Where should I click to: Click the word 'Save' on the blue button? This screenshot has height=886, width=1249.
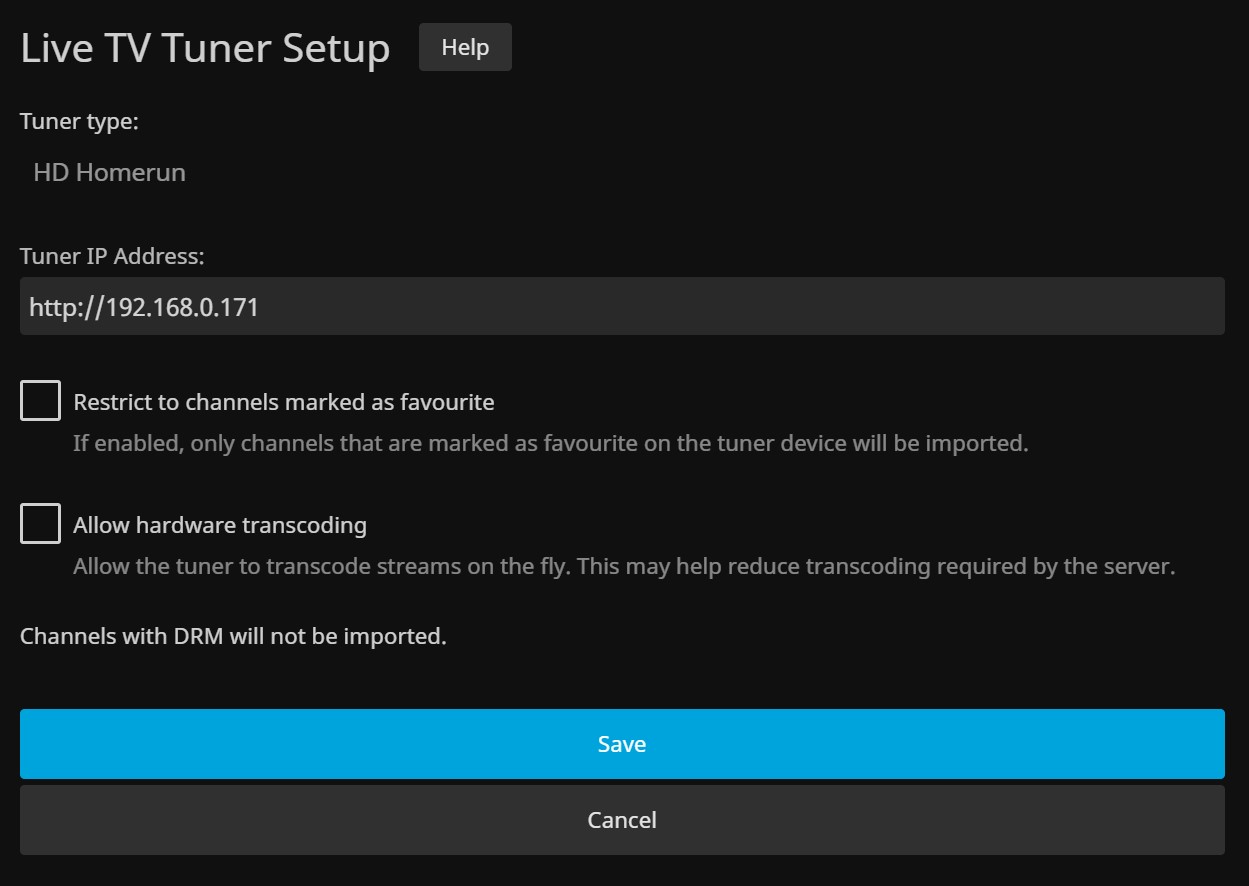click(x=622, y=744)
